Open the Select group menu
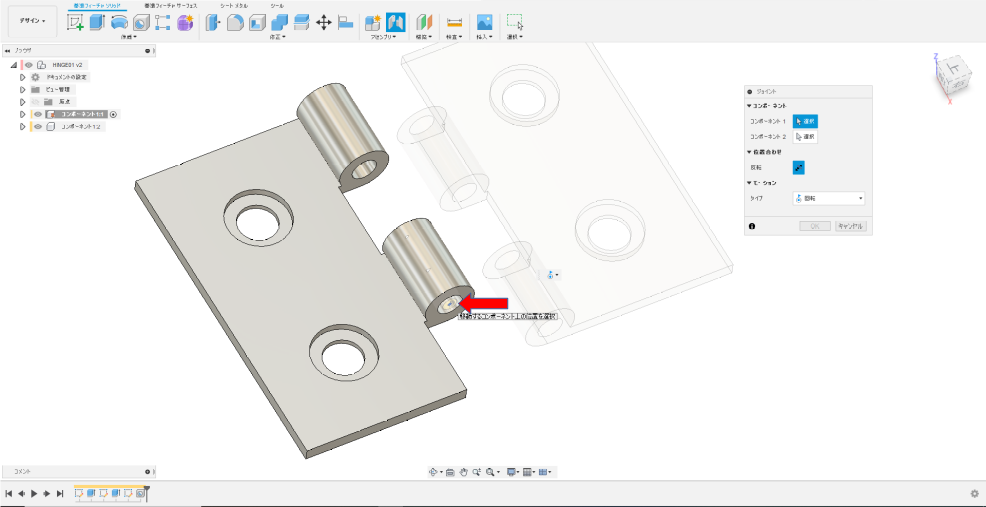986x507 pixels. 515,37
